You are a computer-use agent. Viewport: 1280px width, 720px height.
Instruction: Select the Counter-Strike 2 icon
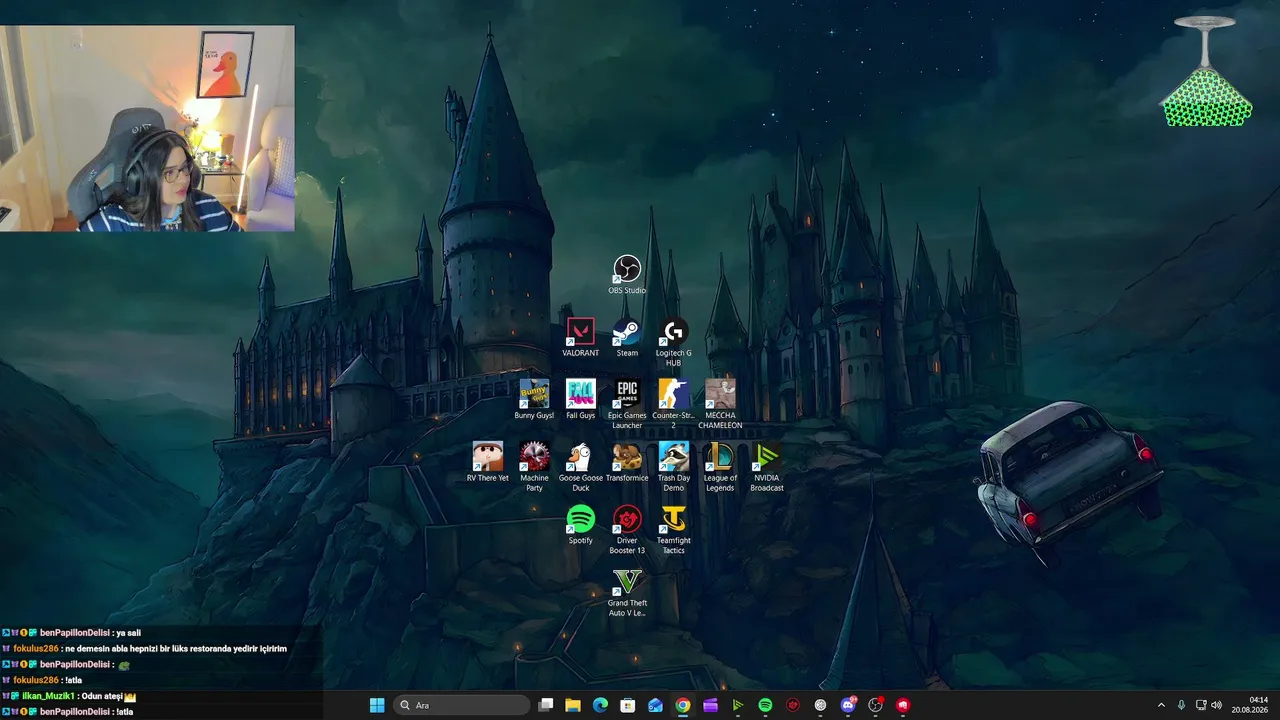click(x=673, y=404)
